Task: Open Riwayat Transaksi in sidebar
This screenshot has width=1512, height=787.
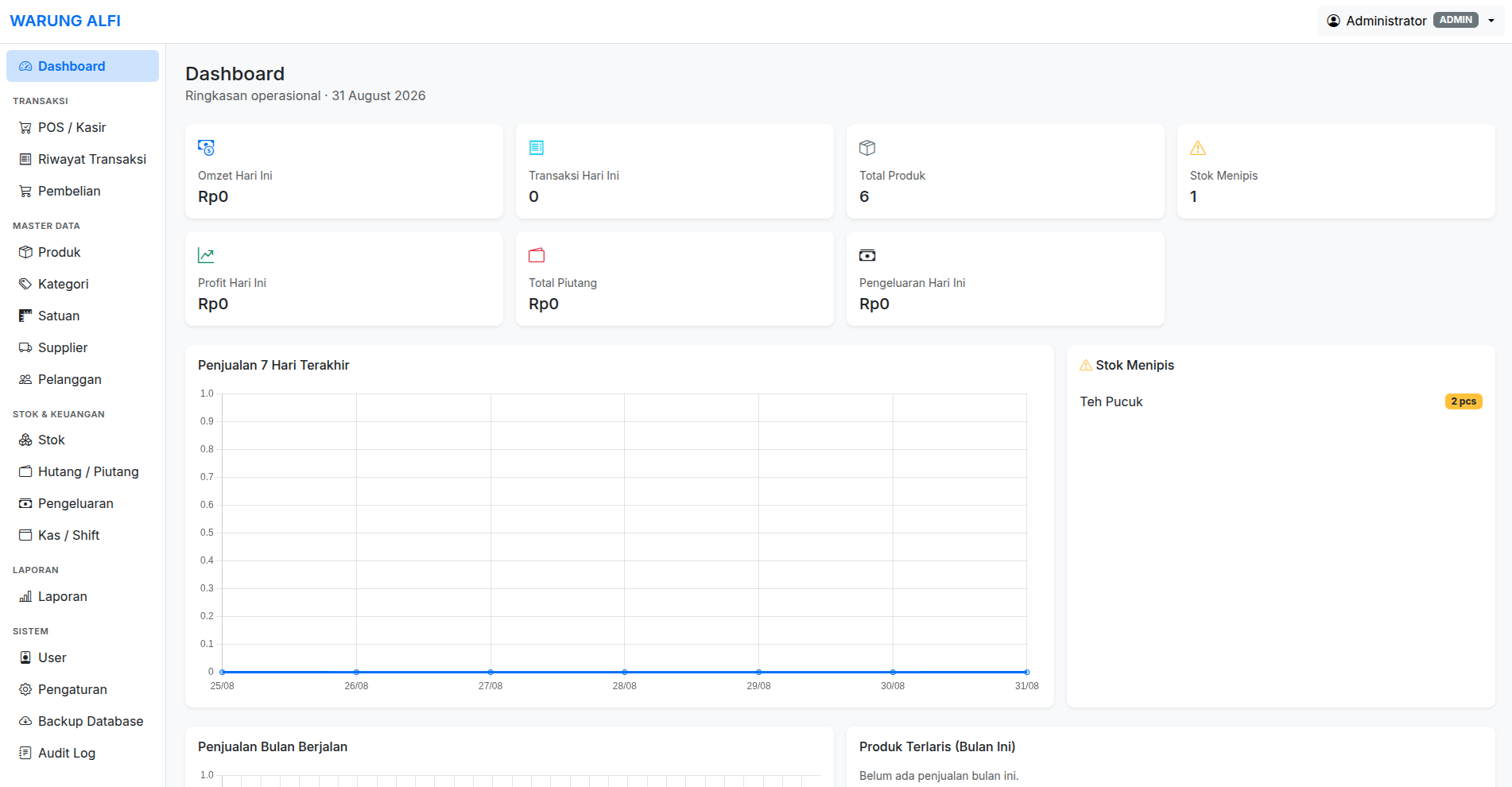Action: pos(83,159)
